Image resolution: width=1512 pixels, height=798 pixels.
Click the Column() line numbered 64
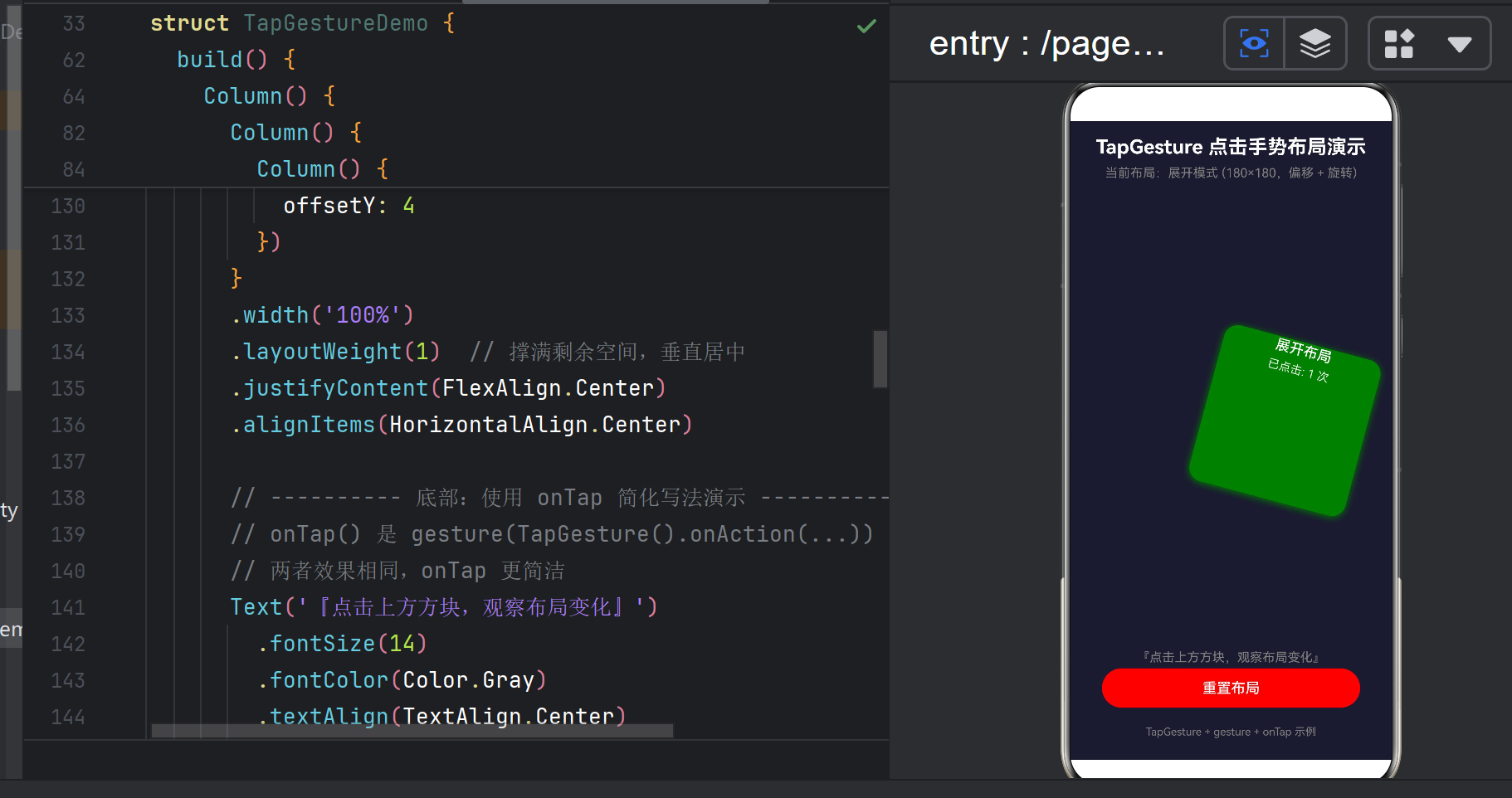[x=270, y=96]
